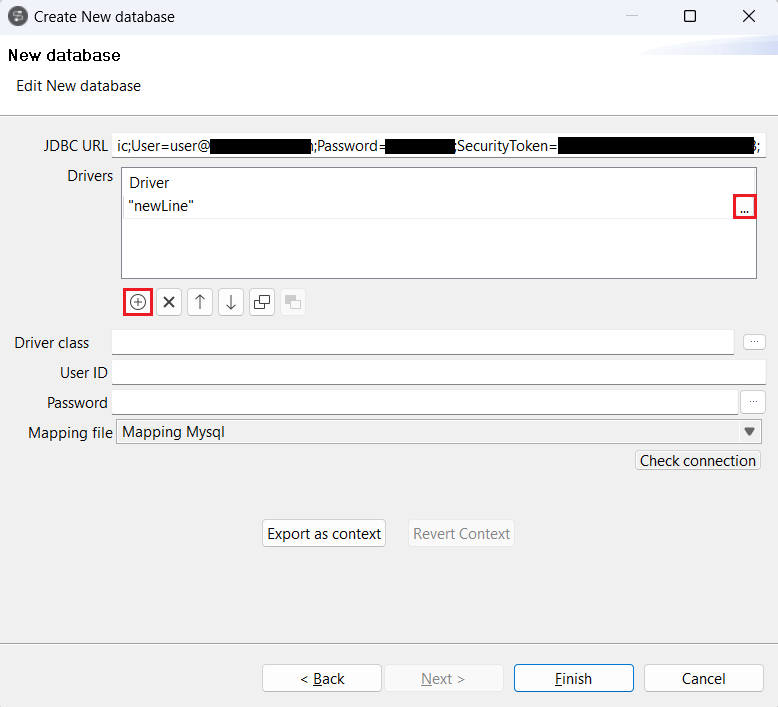Click the Revert Context button

tap(461, 534)
